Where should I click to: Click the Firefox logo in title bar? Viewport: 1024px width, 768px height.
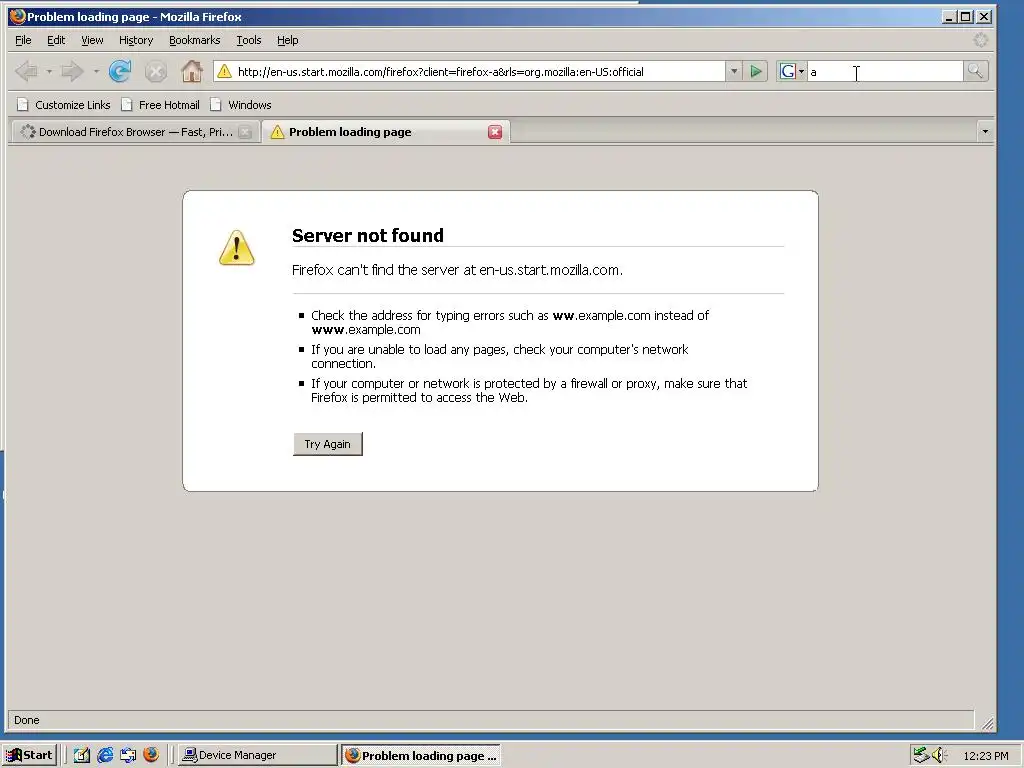(18, 16)
